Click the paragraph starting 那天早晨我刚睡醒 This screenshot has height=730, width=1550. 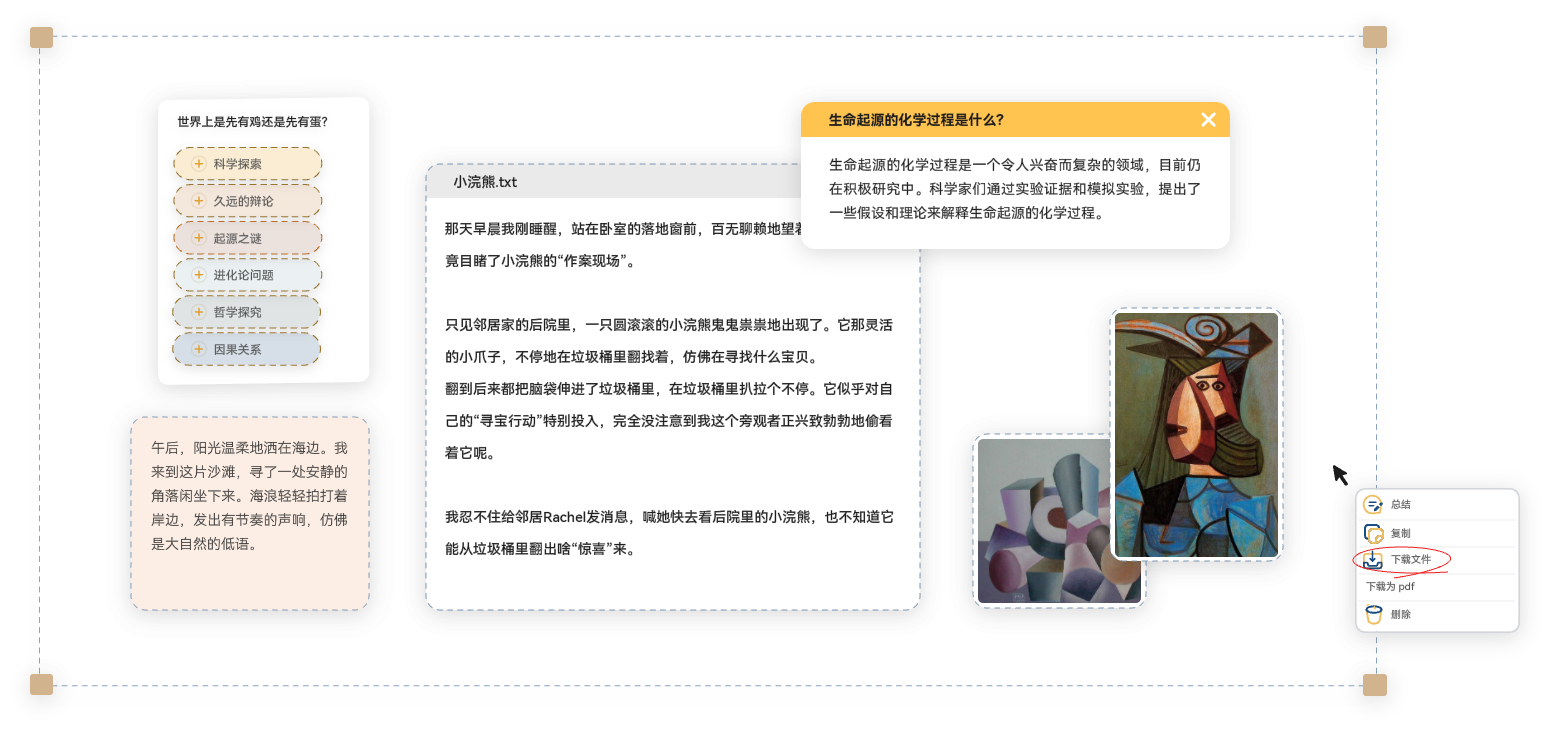pos(624,245)
